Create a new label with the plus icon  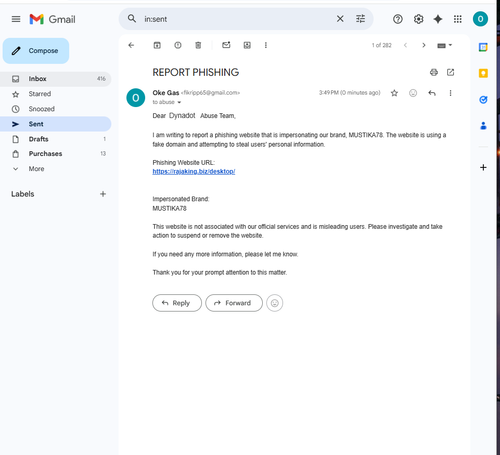pyautogui.click(x=103, y=194)
